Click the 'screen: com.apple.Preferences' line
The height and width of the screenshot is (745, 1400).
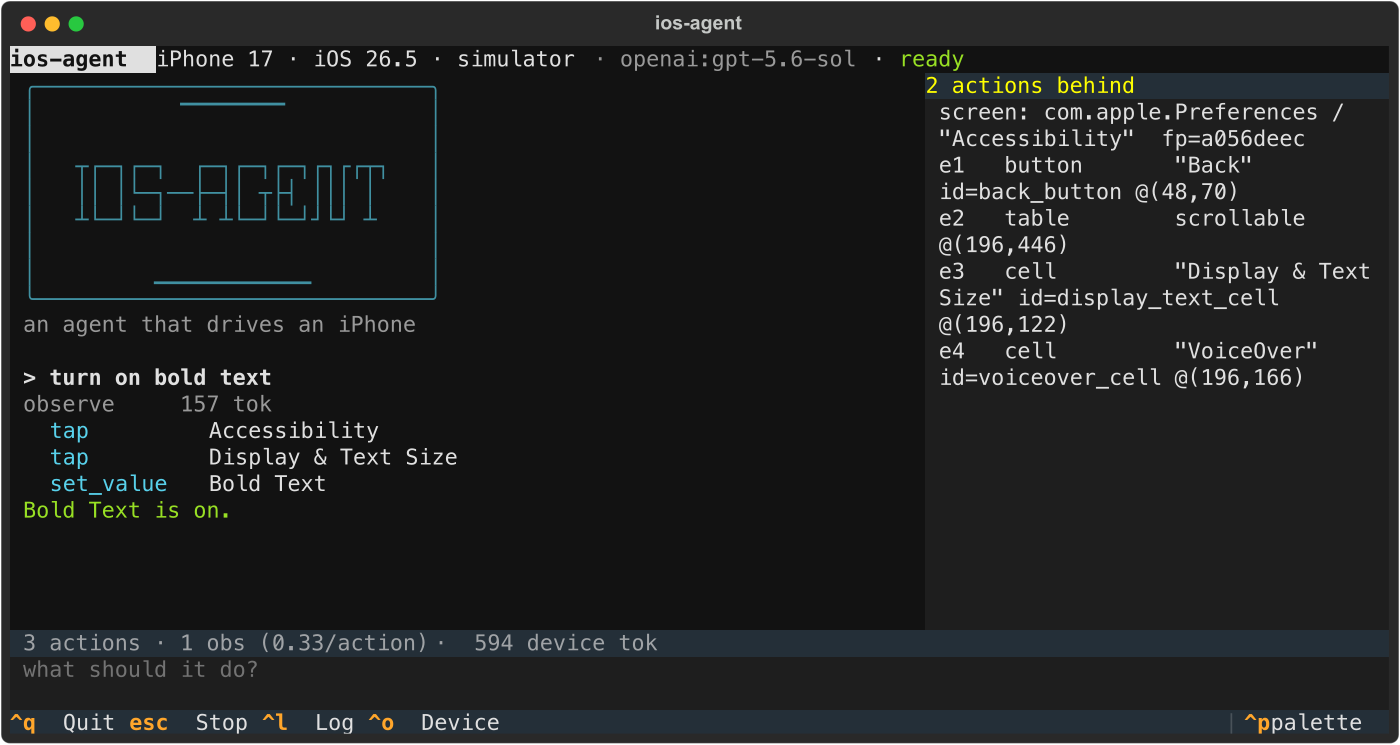point(1141,112)
